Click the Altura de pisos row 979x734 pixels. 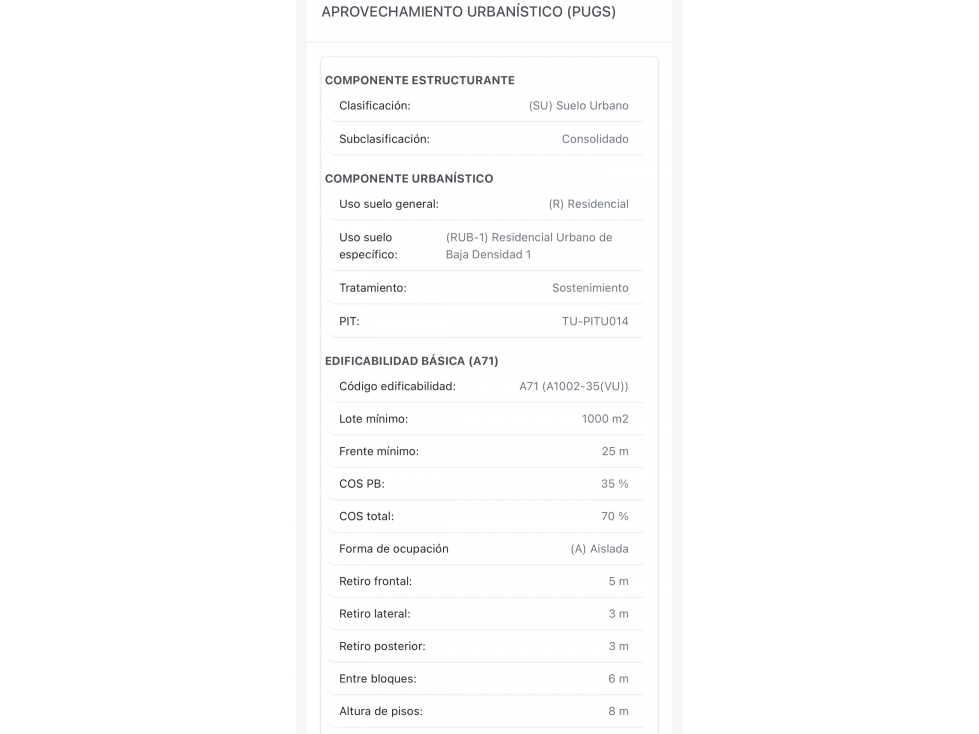[484, 711]
